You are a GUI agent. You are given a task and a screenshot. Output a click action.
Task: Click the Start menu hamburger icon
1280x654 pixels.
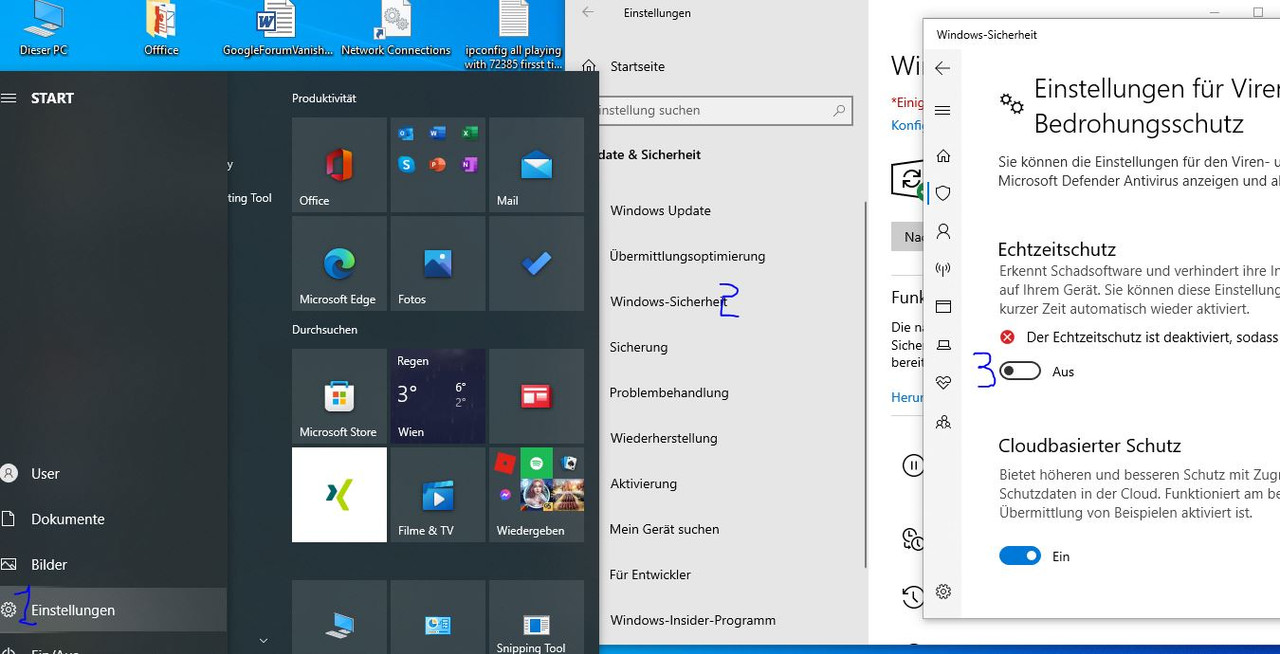(x=9, y=98)
